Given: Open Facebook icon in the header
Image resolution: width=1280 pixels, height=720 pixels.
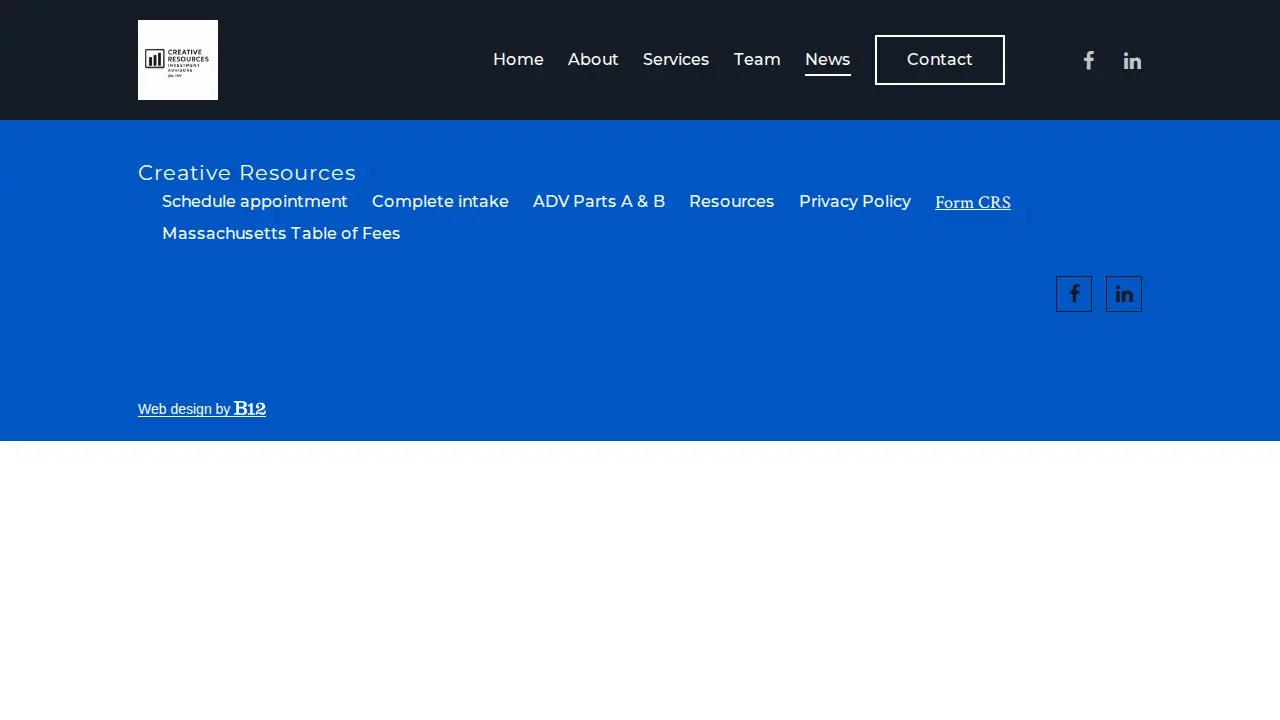Looking at the screenshot, I should [x=1089, y=60].
